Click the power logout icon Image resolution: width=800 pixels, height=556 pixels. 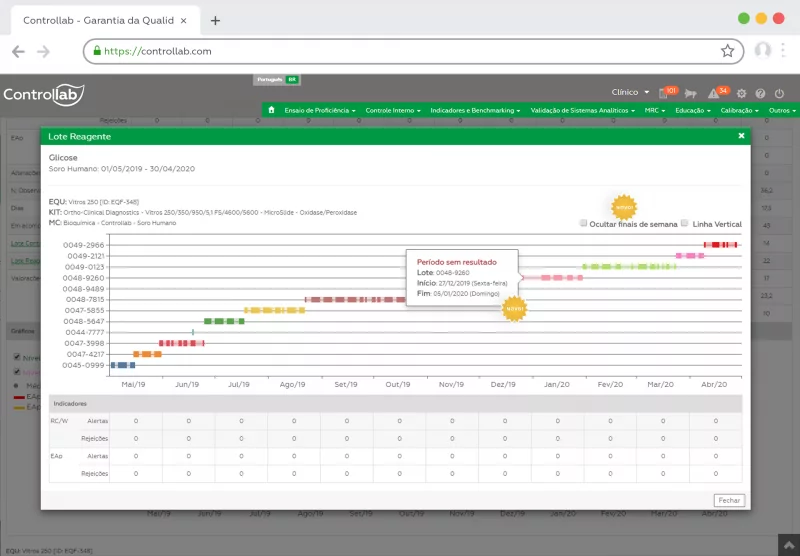779,93
